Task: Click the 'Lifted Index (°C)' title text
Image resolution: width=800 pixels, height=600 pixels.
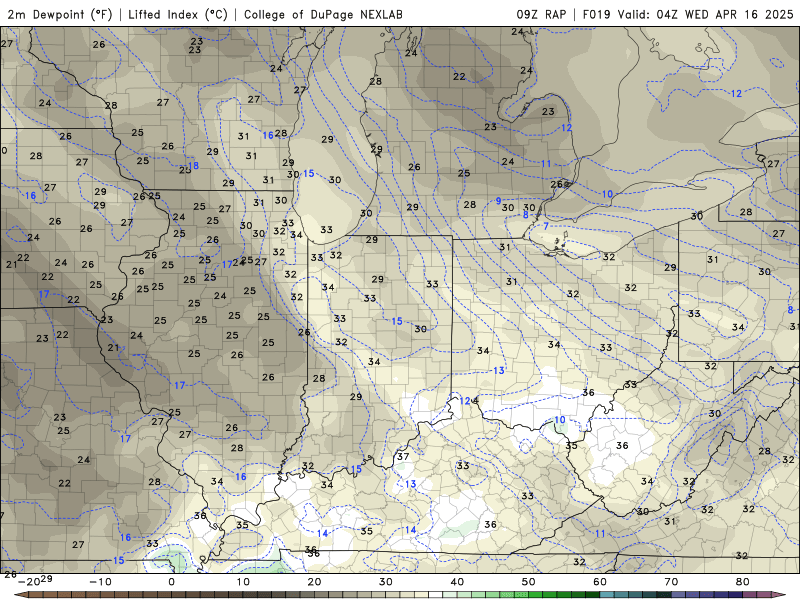Action: click(x=178, y=14)
